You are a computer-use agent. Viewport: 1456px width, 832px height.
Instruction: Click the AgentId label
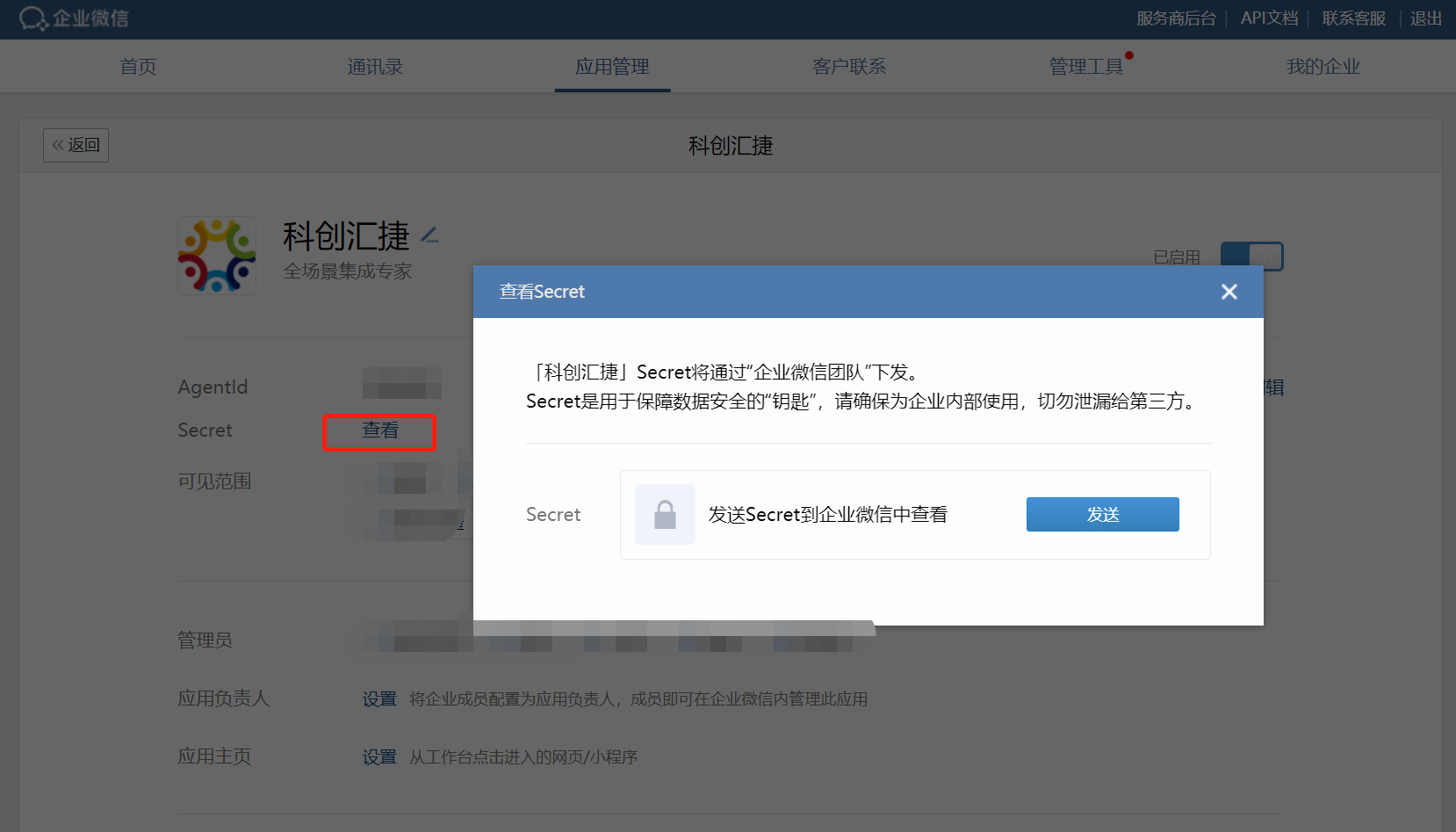[213, 387]
